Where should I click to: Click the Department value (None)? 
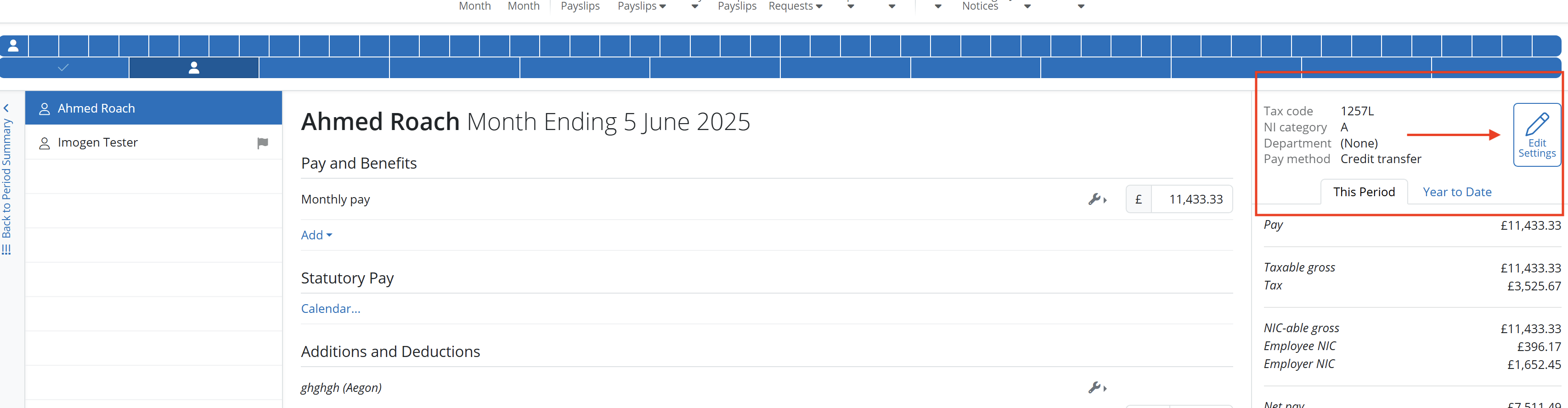pyautogui.click(x=1359, y=143)
